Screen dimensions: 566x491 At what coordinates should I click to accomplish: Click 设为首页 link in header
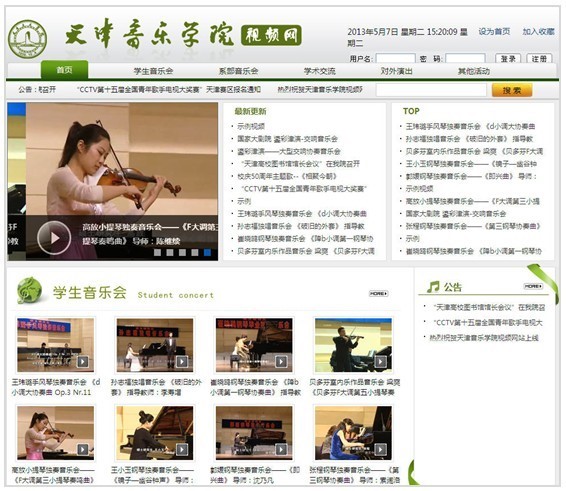494,32
